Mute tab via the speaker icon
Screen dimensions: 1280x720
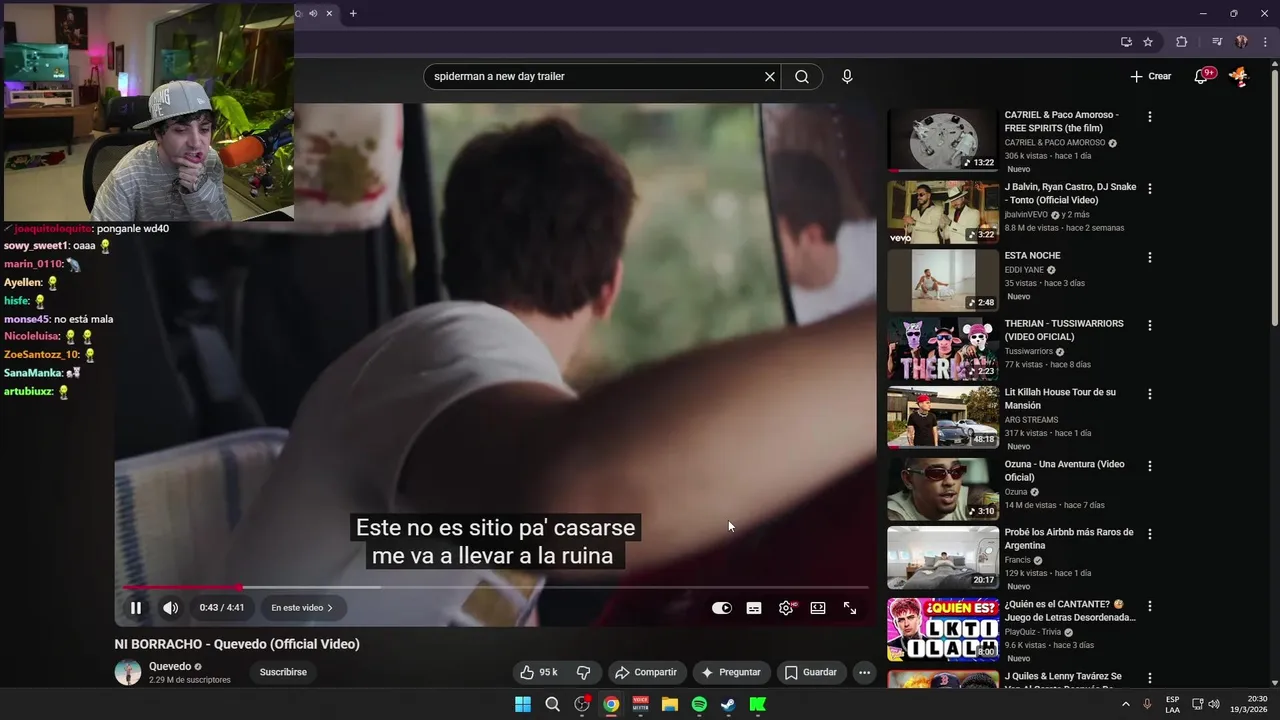[x=313, y=13]
